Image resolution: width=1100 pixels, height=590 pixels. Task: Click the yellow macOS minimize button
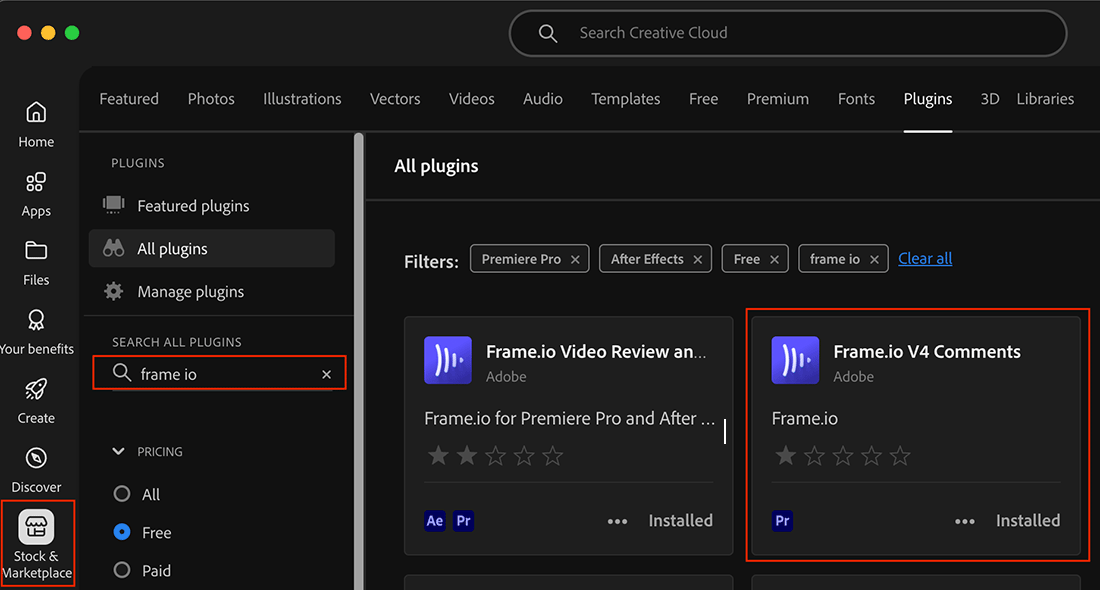48,33
